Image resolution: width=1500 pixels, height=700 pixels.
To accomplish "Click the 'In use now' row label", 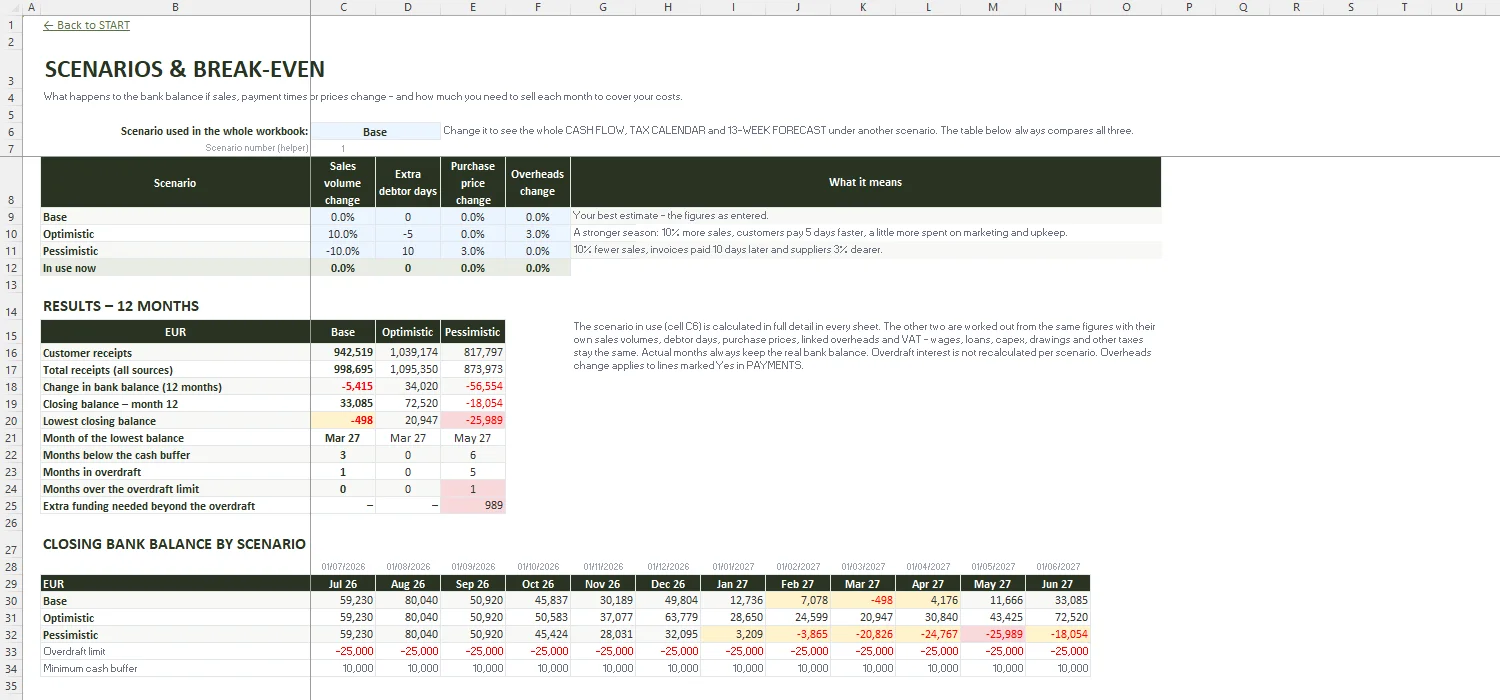I will click(x=175, y=268).
